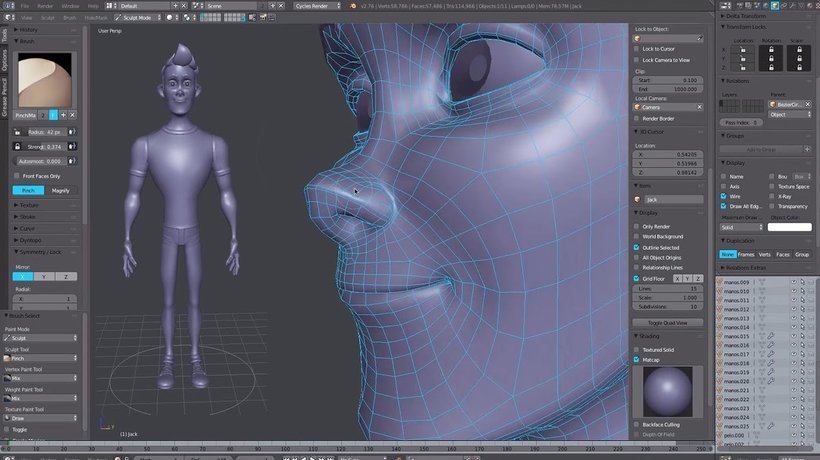This screenshot has width=820, height=460.
Task: Click the brush preview thumbnail
Action: coord(45,80)
